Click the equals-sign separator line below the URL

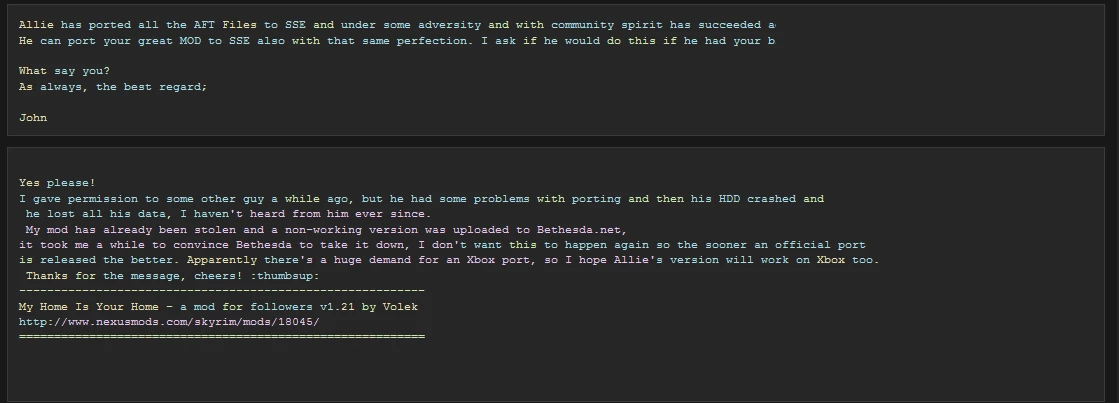click(221, 337)
